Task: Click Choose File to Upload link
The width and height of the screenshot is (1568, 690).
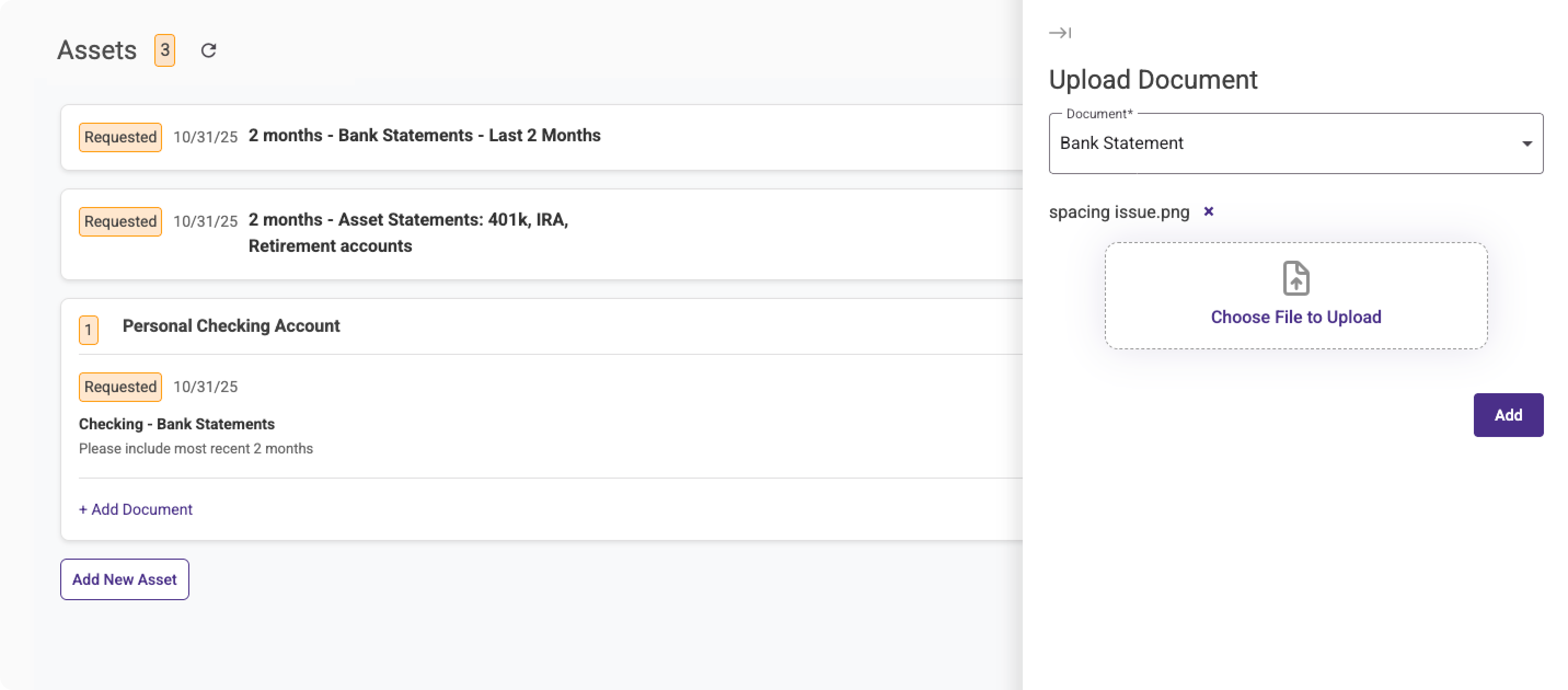Action: tap(1295, 317)
